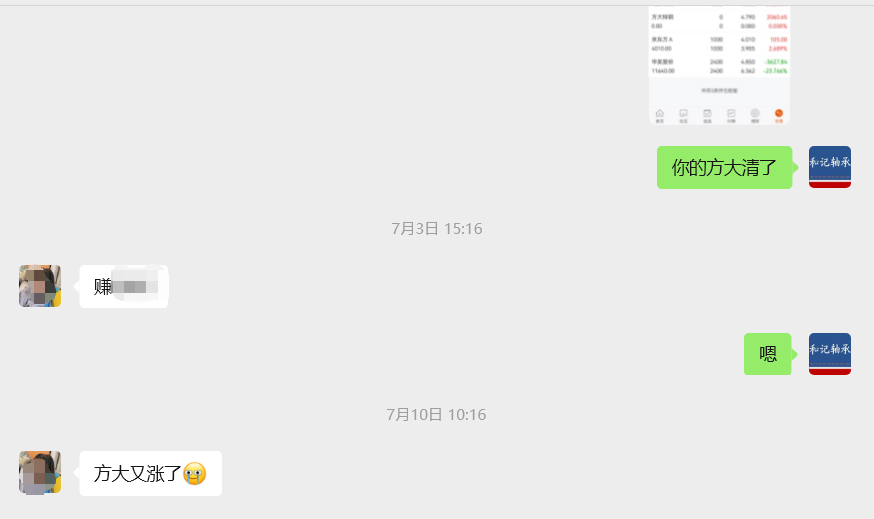The image size is (874, 519).
Task: Click the 京东方A row in the screenshot
Action: (x=719, y=44)
